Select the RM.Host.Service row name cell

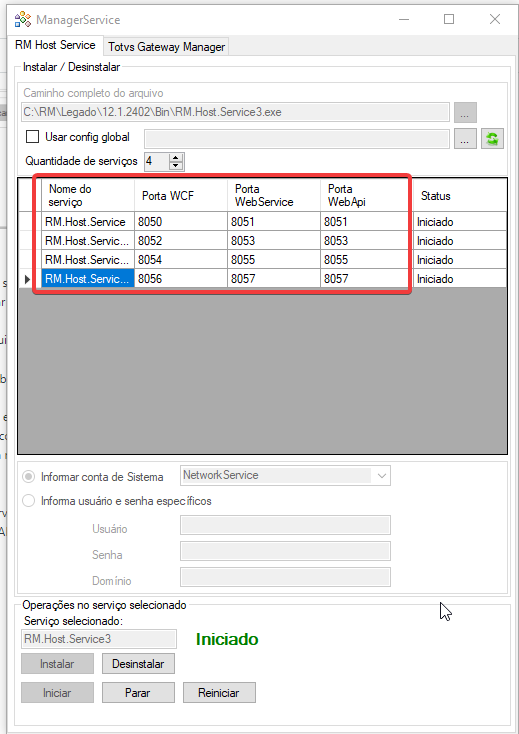[88, 221]
